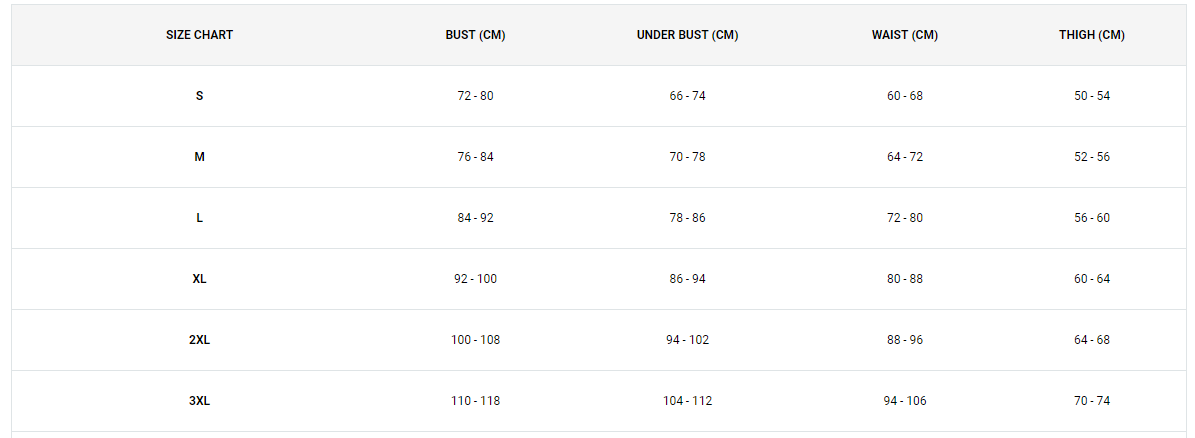The width and height of the screenshot is (1195, 438).
Task: Click the UNDER BUST (CM) header
Action: click(687, 35)
